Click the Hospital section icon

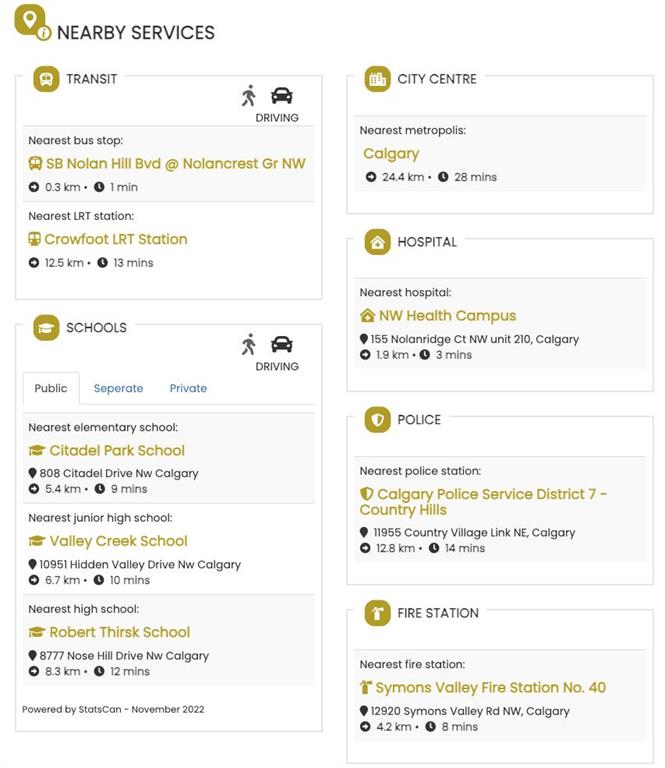377,242
